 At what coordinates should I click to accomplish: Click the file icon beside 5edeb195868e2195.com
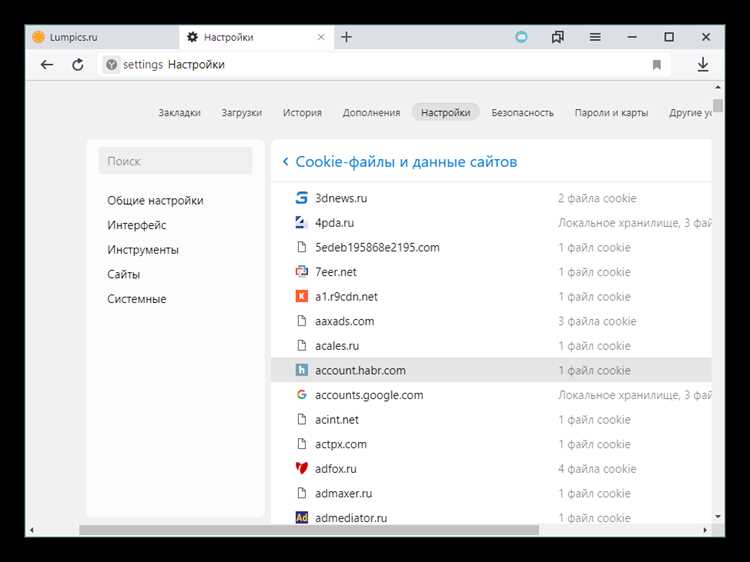(301, 247)
